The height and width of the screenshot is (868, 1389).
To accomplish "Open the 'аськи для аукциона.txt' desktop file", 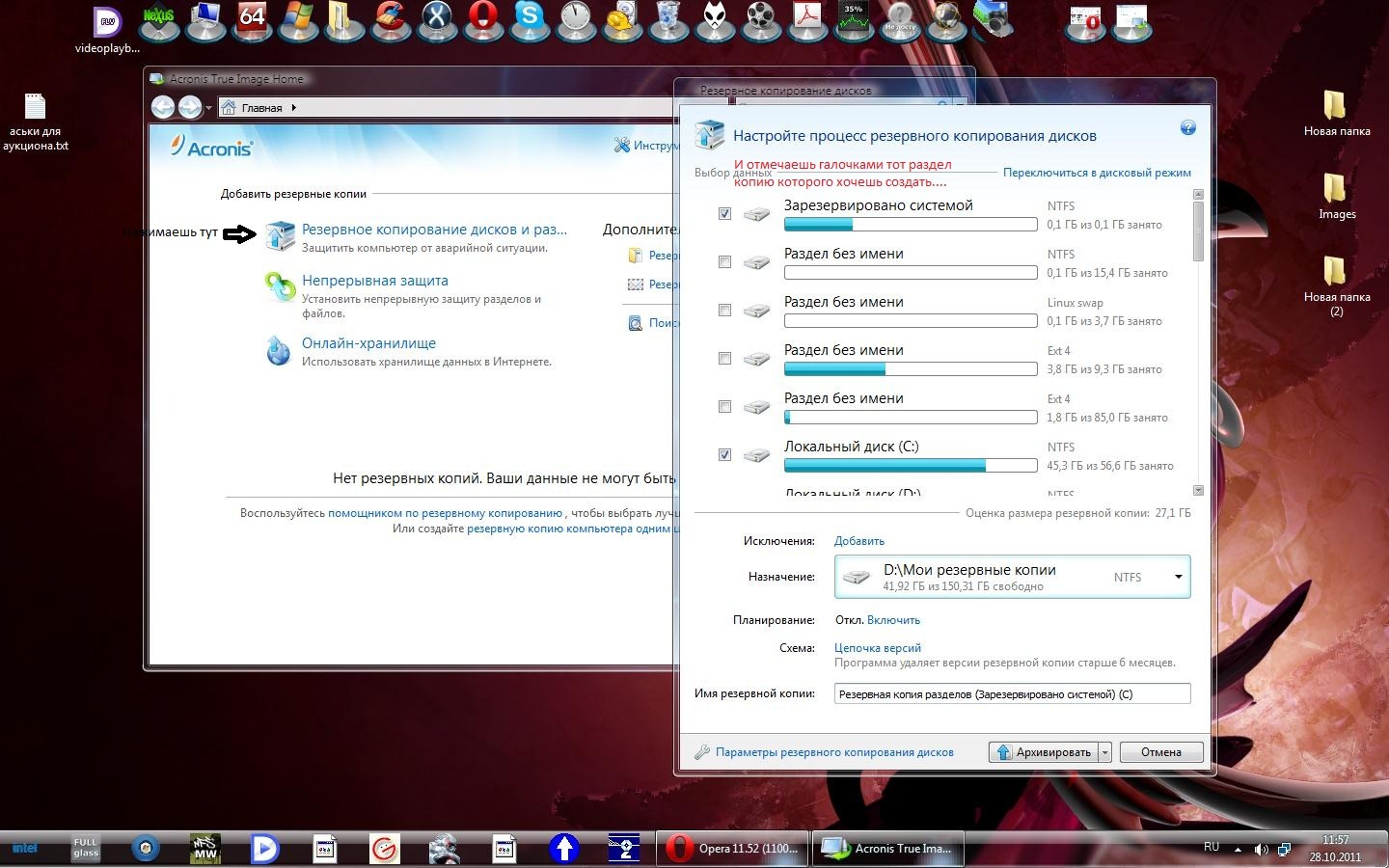I will click(35, 122).
